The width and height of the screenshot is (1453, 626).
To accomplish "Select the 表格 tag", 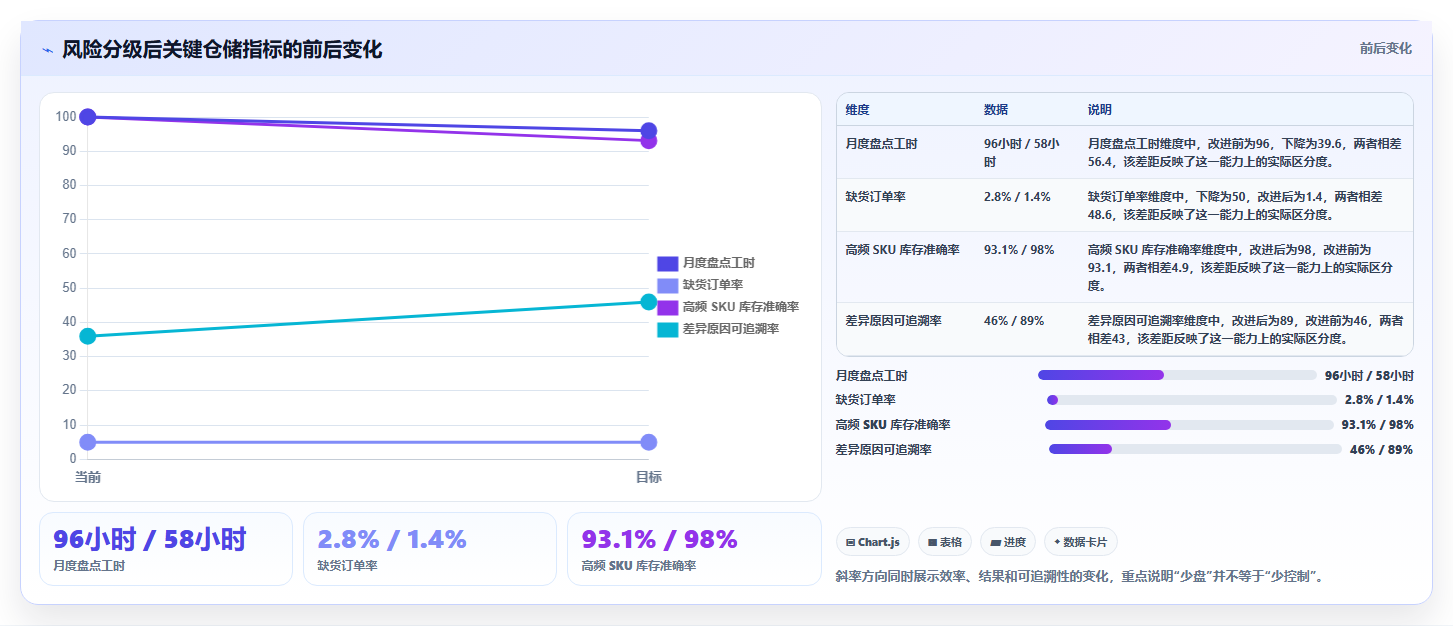I will click(945, 542).
